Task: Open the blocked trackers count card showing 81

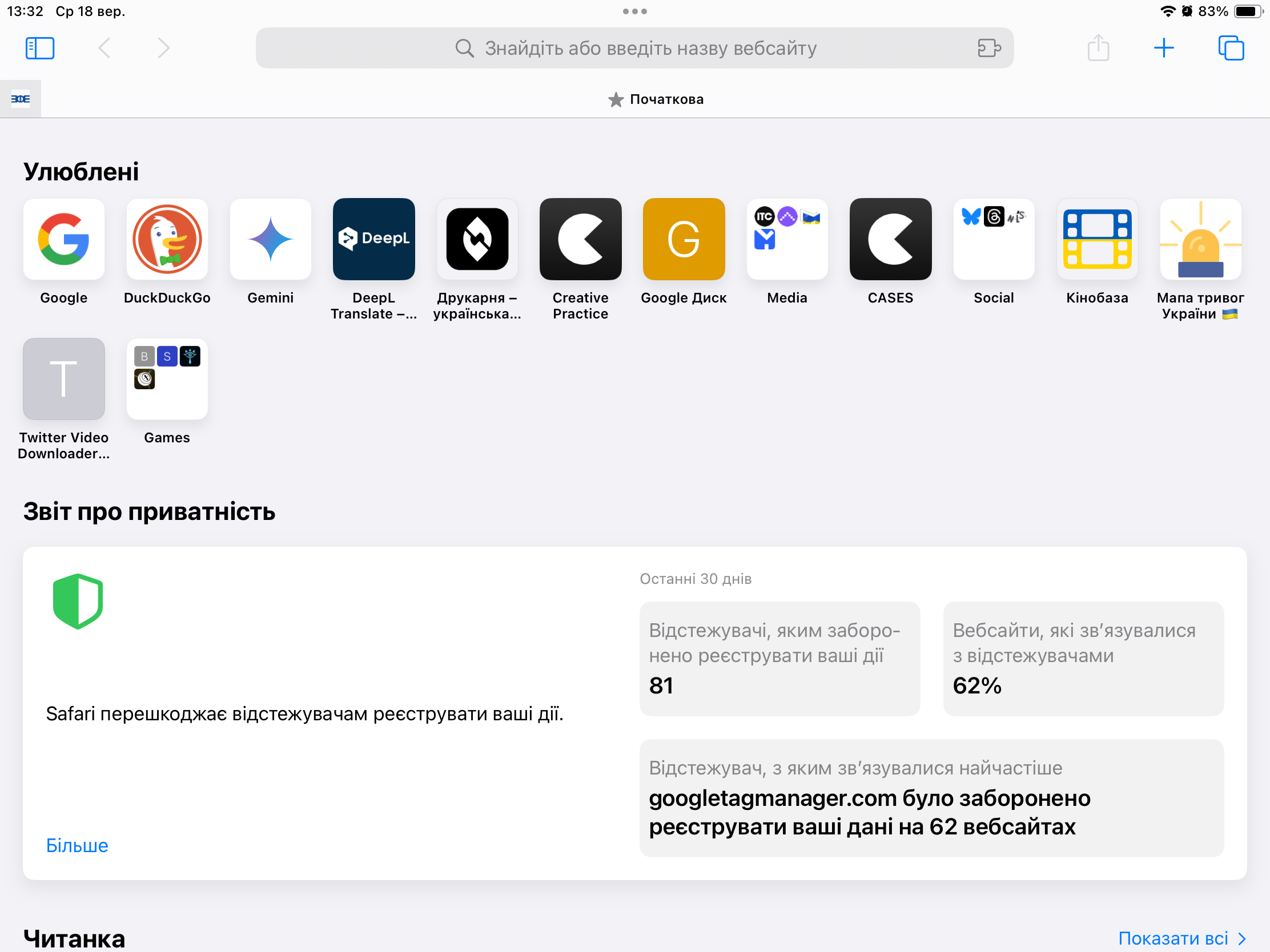Action: click(779, 658)
